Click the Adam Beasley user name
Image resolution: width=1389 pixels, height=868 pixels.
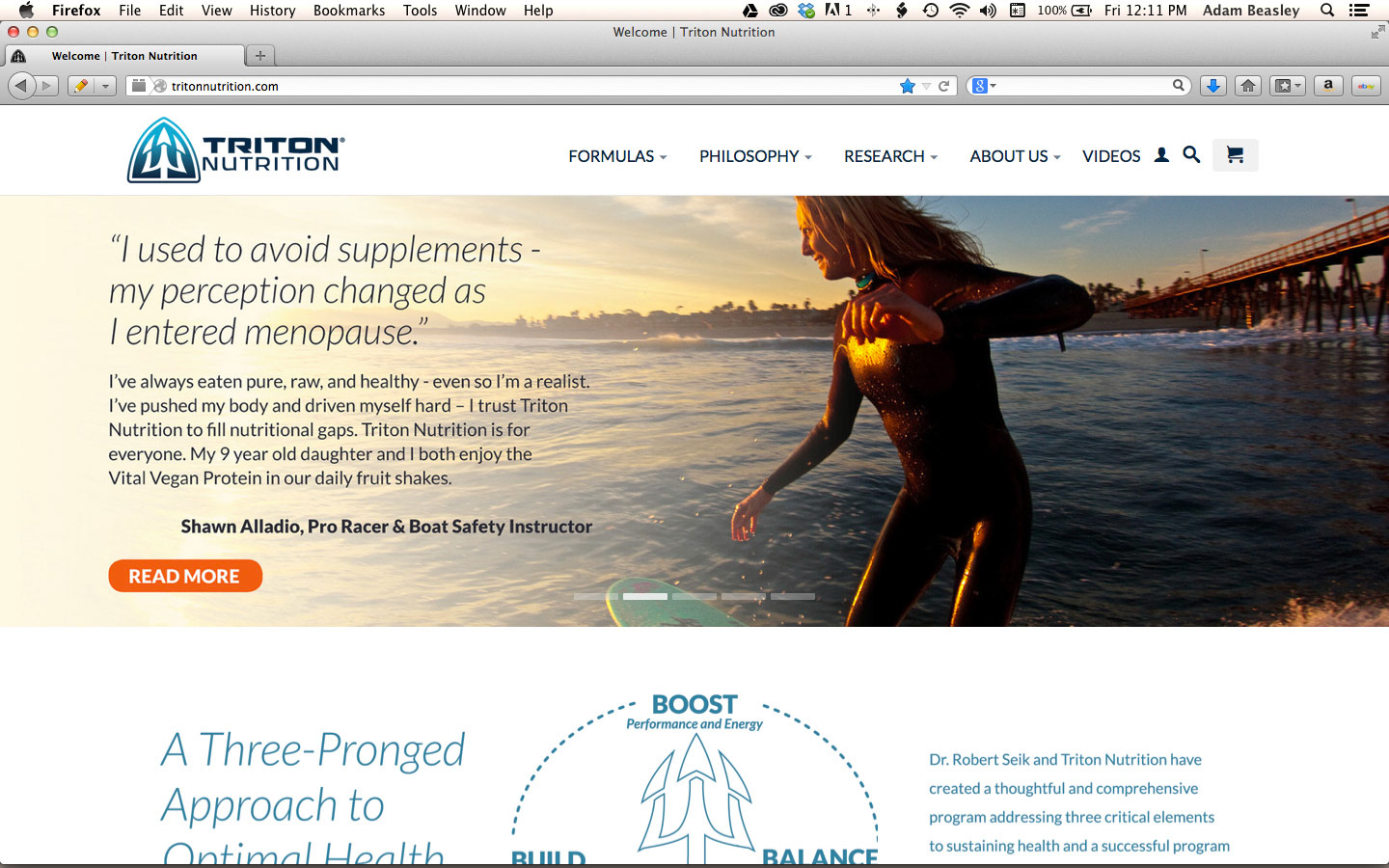click(x=1251, y=11)
